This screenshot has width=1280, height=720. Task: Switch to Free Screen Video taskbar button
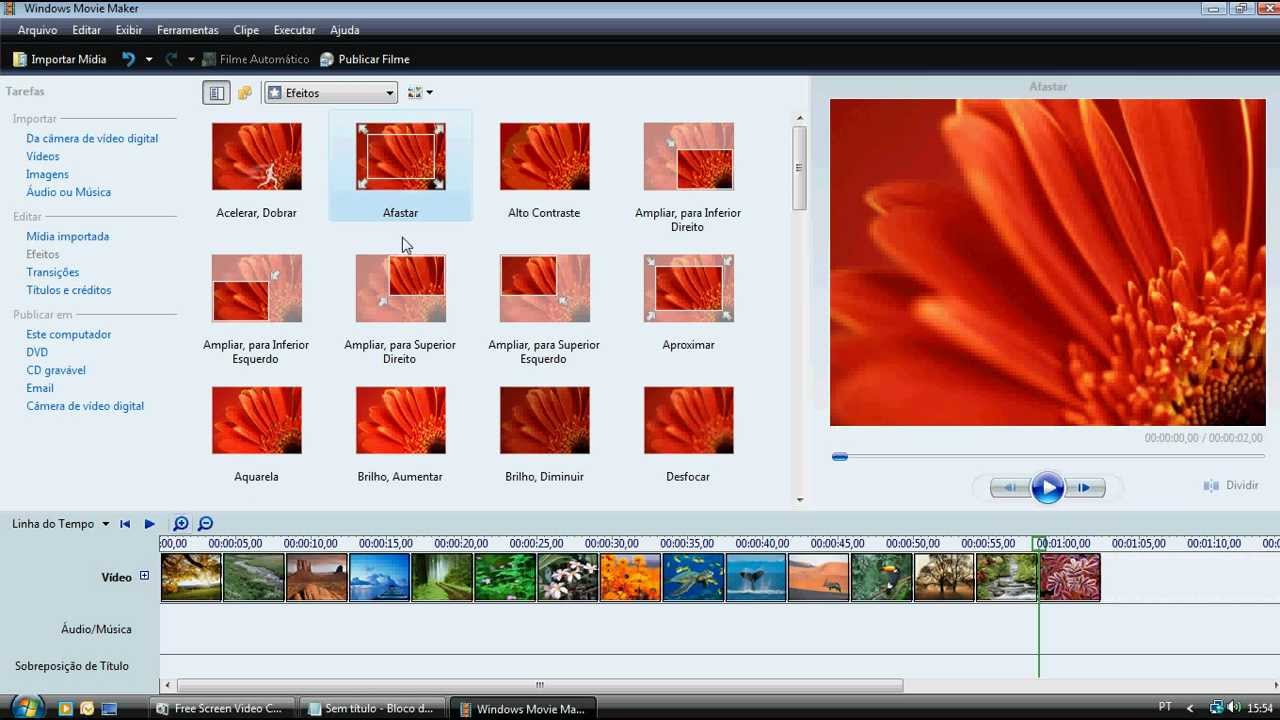click(224, 709)
